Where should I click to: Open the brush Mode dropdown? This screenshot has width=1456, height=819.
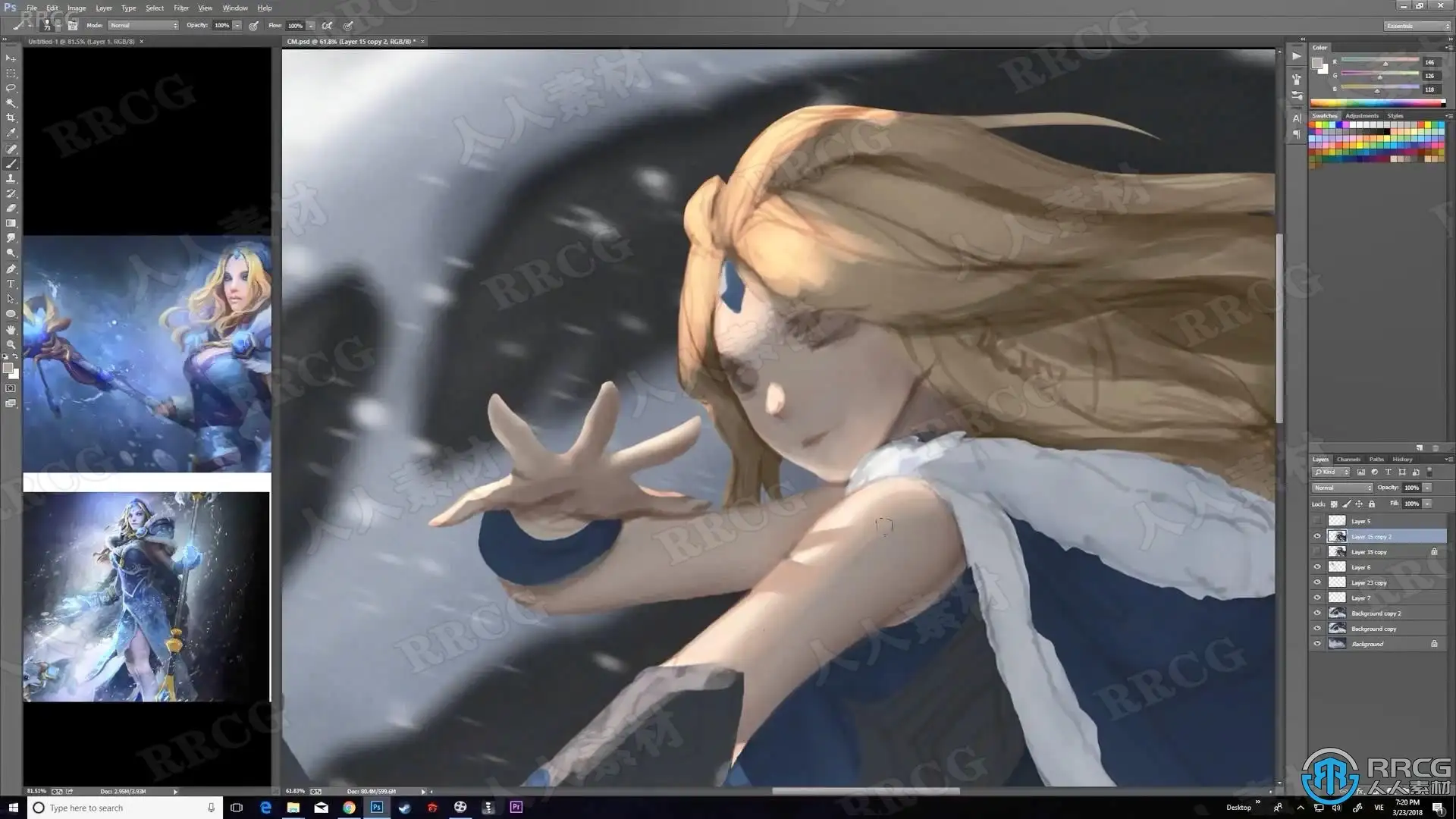pyautogui.click(x=143, y=26)
